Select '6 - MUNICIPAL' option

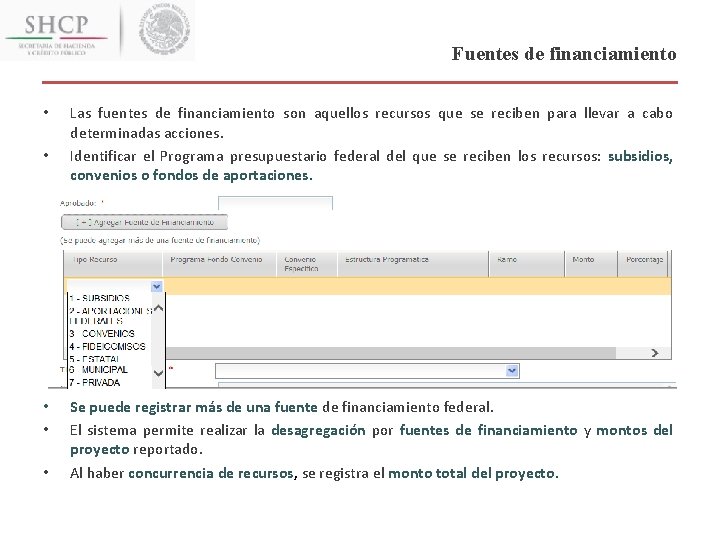tap(98, 370)
